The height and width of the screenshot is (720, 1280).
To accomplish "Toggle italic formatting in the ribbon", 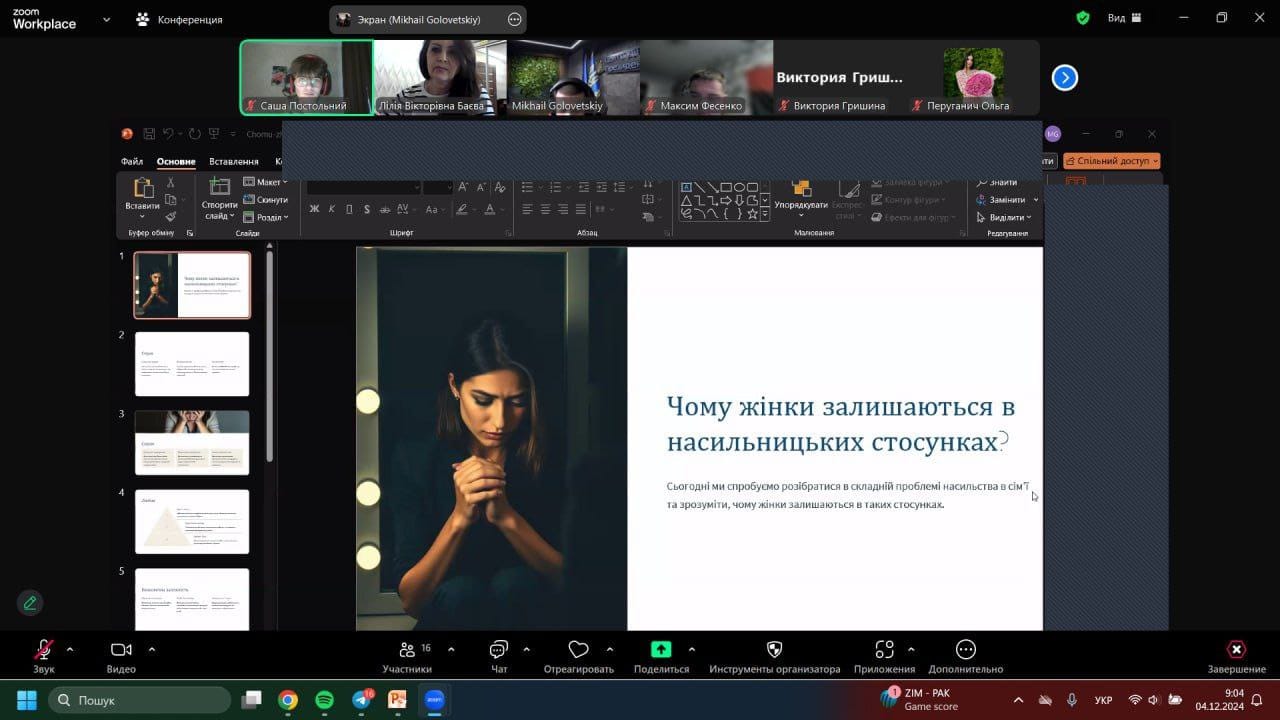I will [331, 209].
